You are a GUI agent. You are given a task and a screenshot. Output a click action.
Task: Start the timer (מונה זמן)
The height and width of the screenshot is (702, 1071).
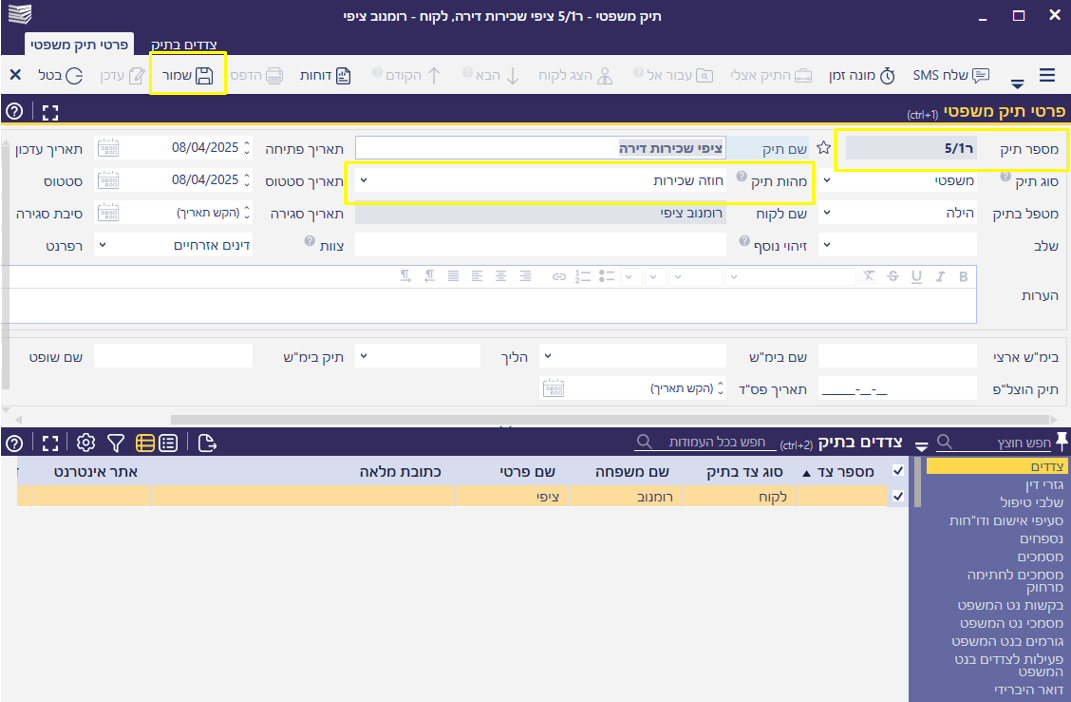862,75
